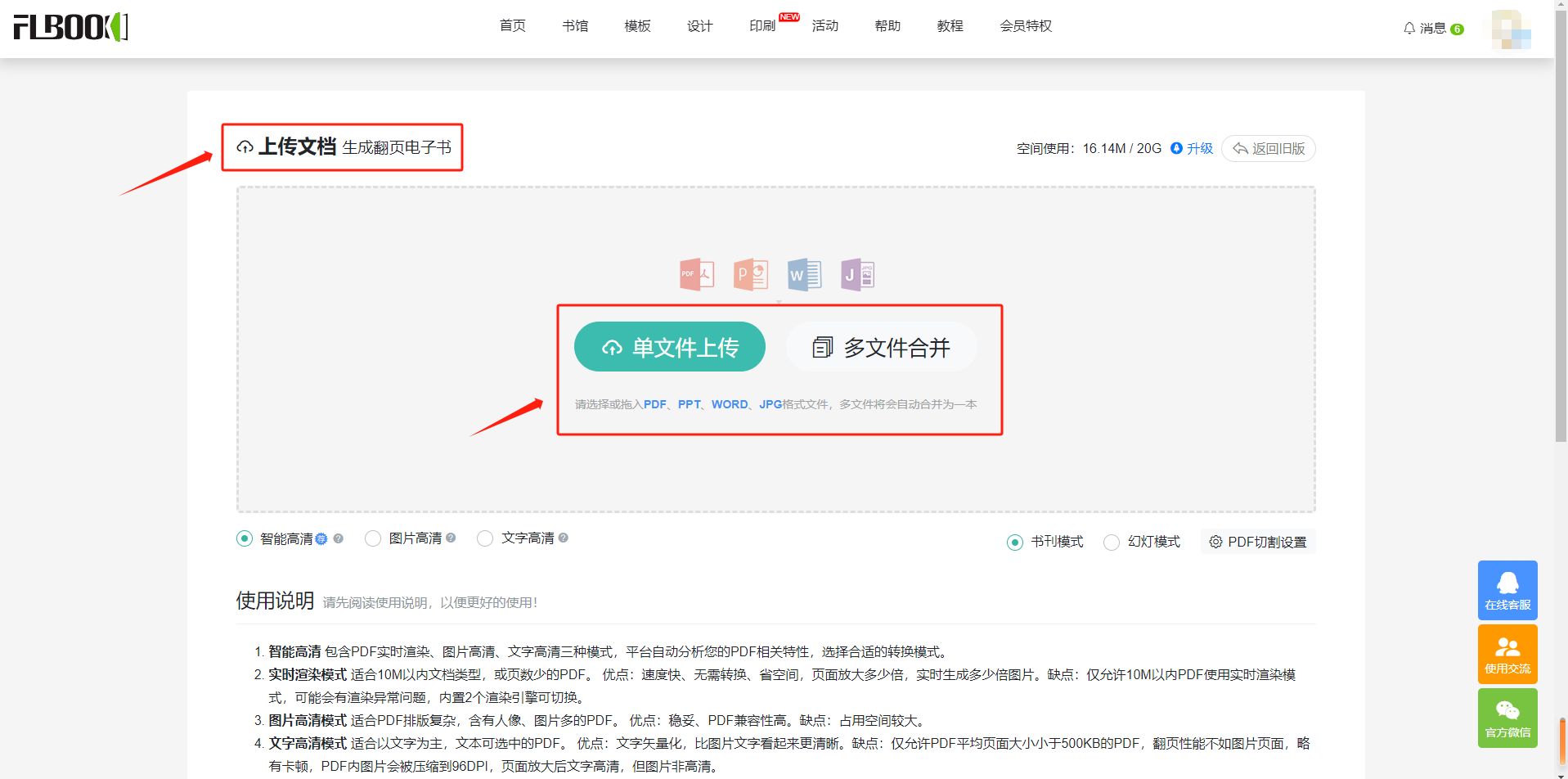Open 模板 navigation item

click(637, 26)
